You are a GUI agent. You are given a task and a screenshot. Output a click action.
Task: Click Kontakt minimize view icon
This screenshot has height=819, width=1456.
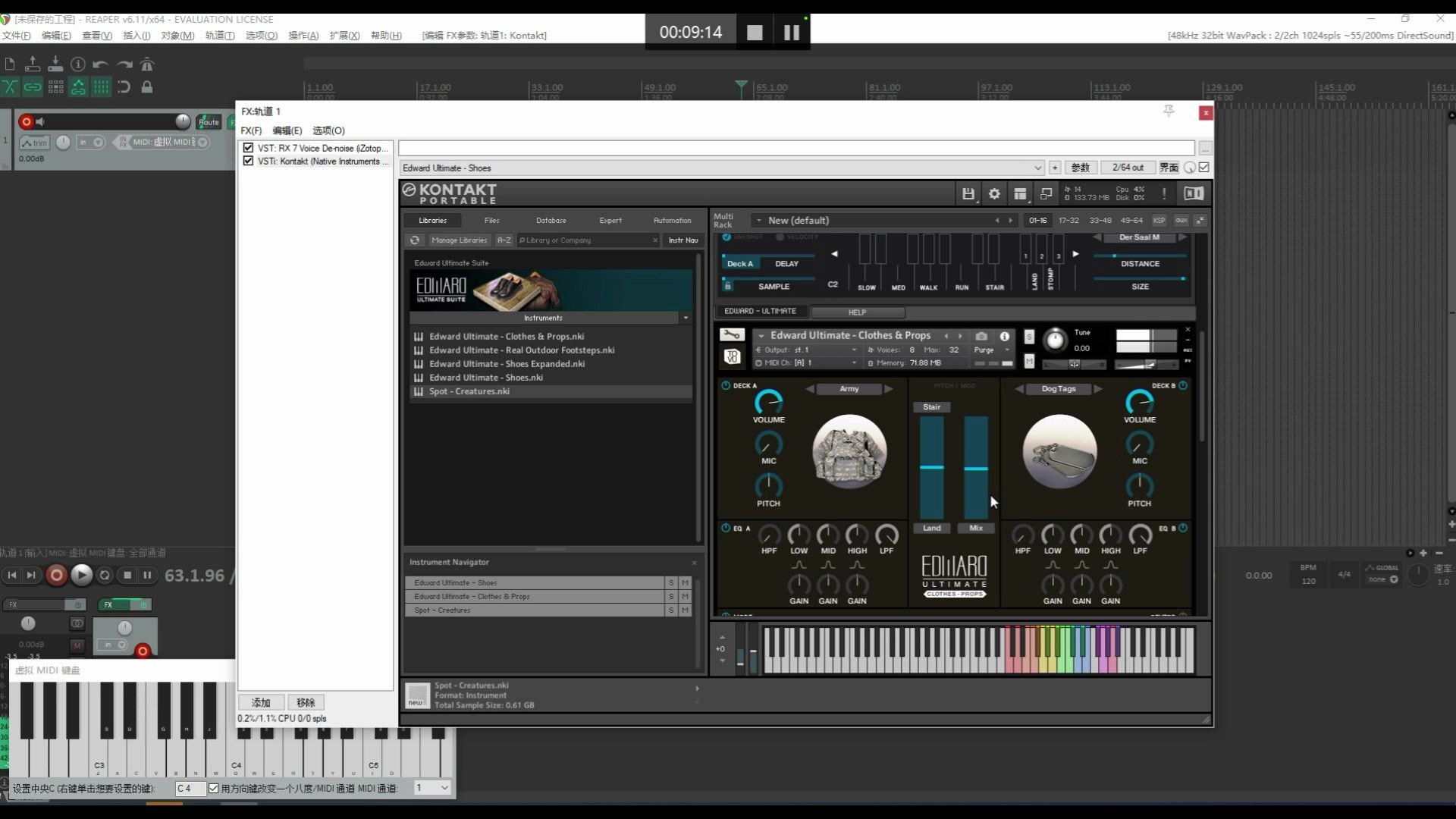pos(1046,193)
